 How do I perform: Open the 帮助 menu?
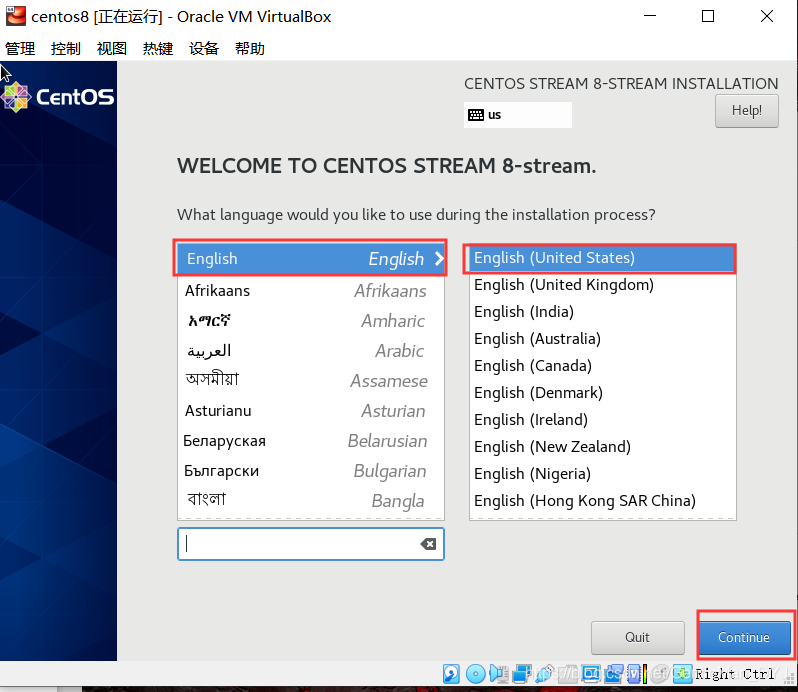click(x=249, y=49)
